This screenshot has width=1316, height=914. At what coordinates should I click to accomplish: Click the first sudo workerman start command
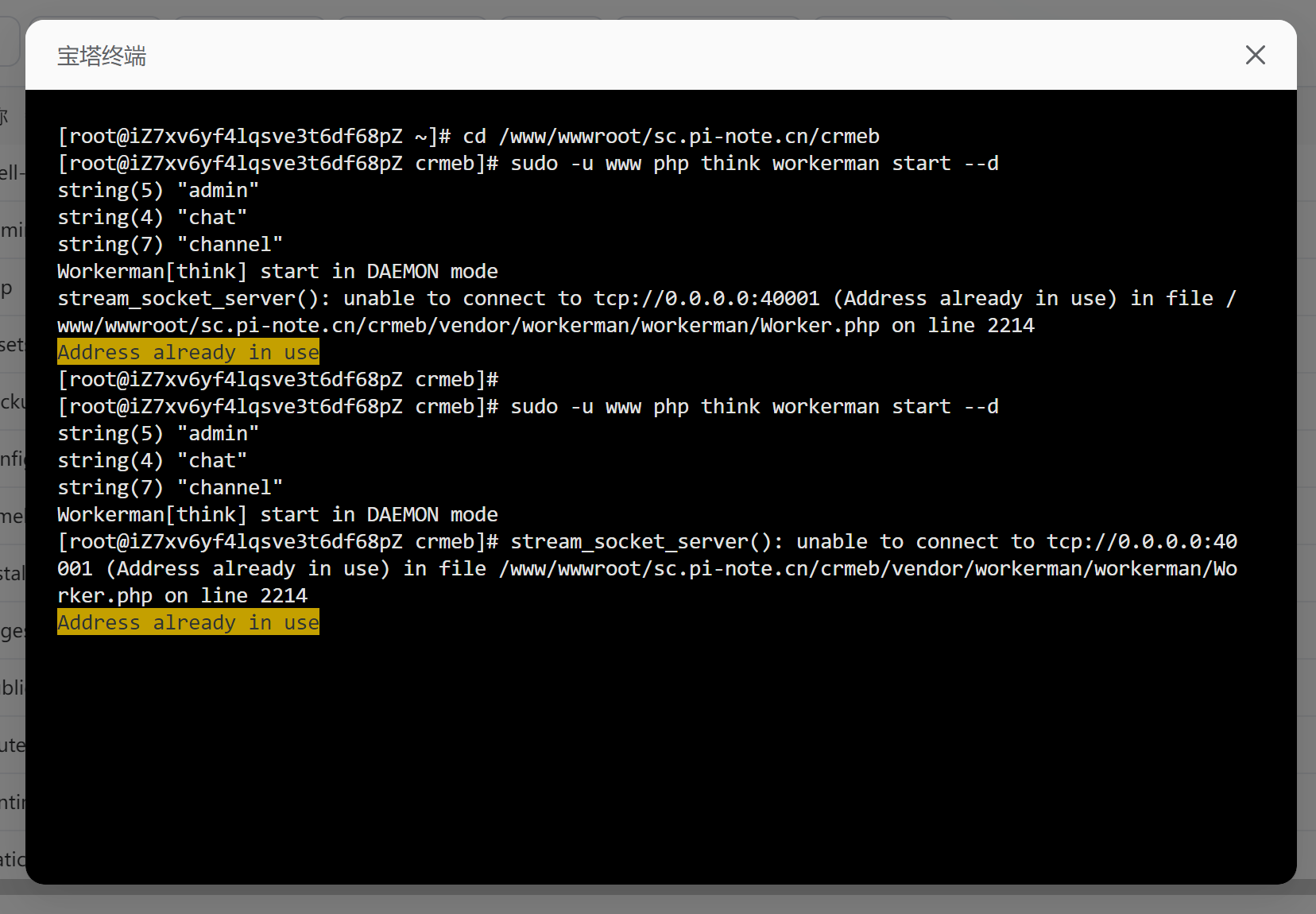point(753,164)
